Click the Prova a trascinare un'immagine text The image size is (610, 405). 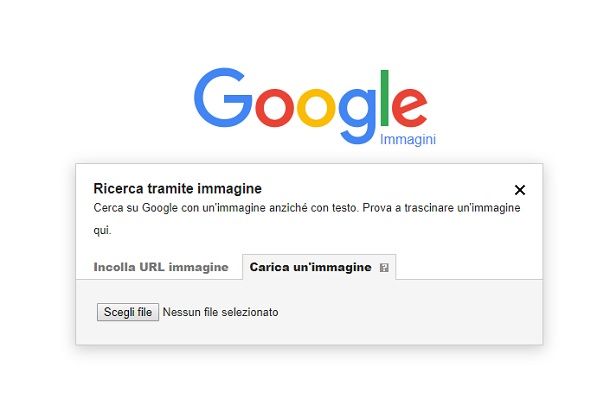click(x=441, y=208)
